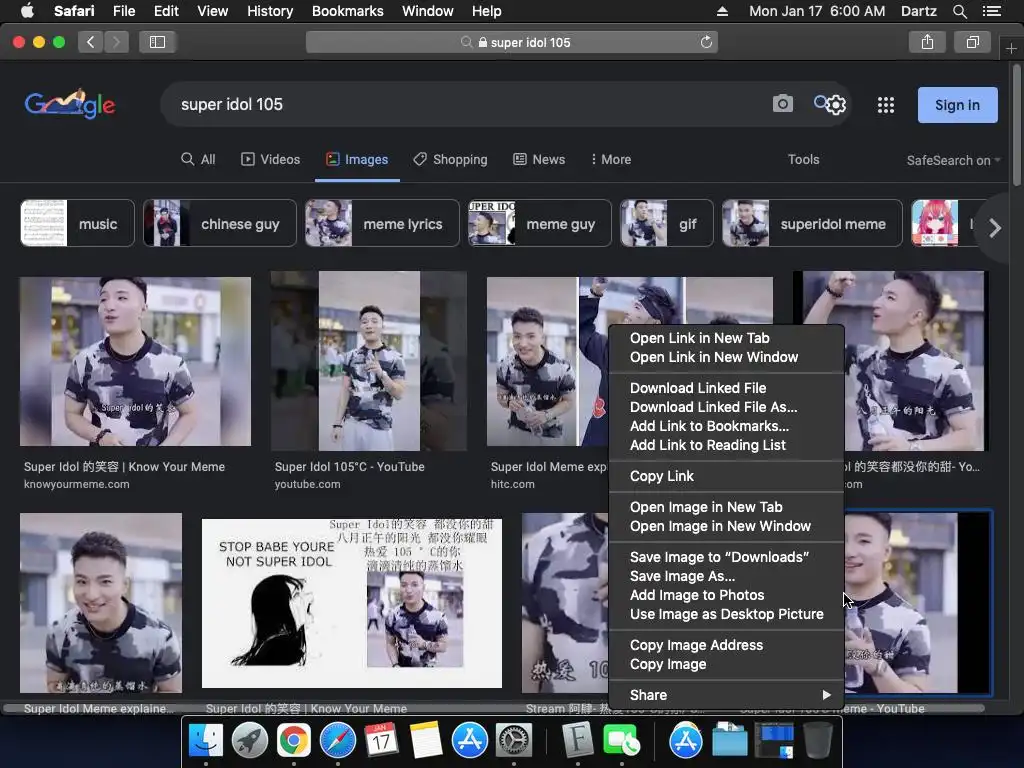1024x768 pixels.
Task: Filter by the chinese guy chip
Action: tap(219, 223)
